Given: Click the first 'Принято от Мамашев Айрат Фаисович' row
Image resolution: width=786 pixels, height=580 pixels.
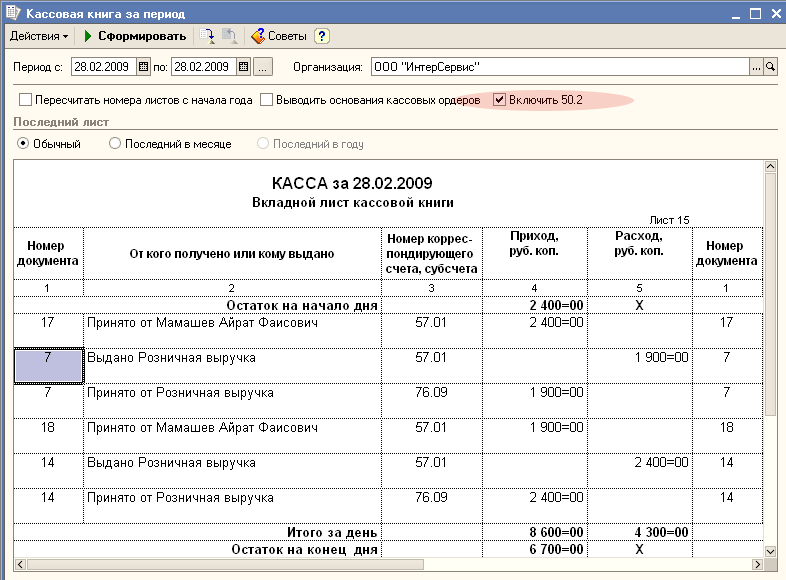Looking at the screenshot, I should (x=232, y=331).
